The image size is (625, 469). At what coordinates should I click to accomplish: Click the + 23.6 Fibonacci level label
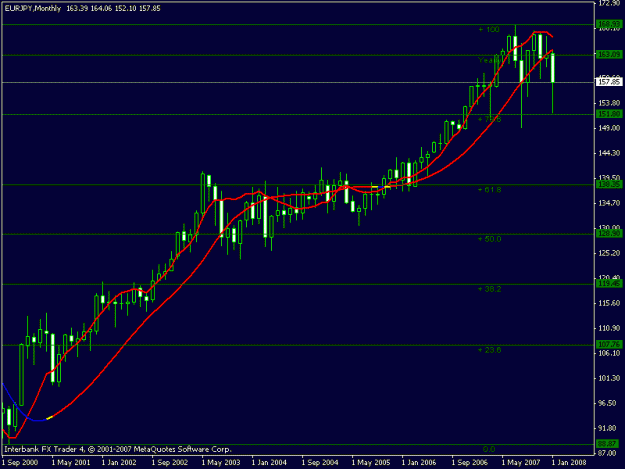(x=490, y=350)
